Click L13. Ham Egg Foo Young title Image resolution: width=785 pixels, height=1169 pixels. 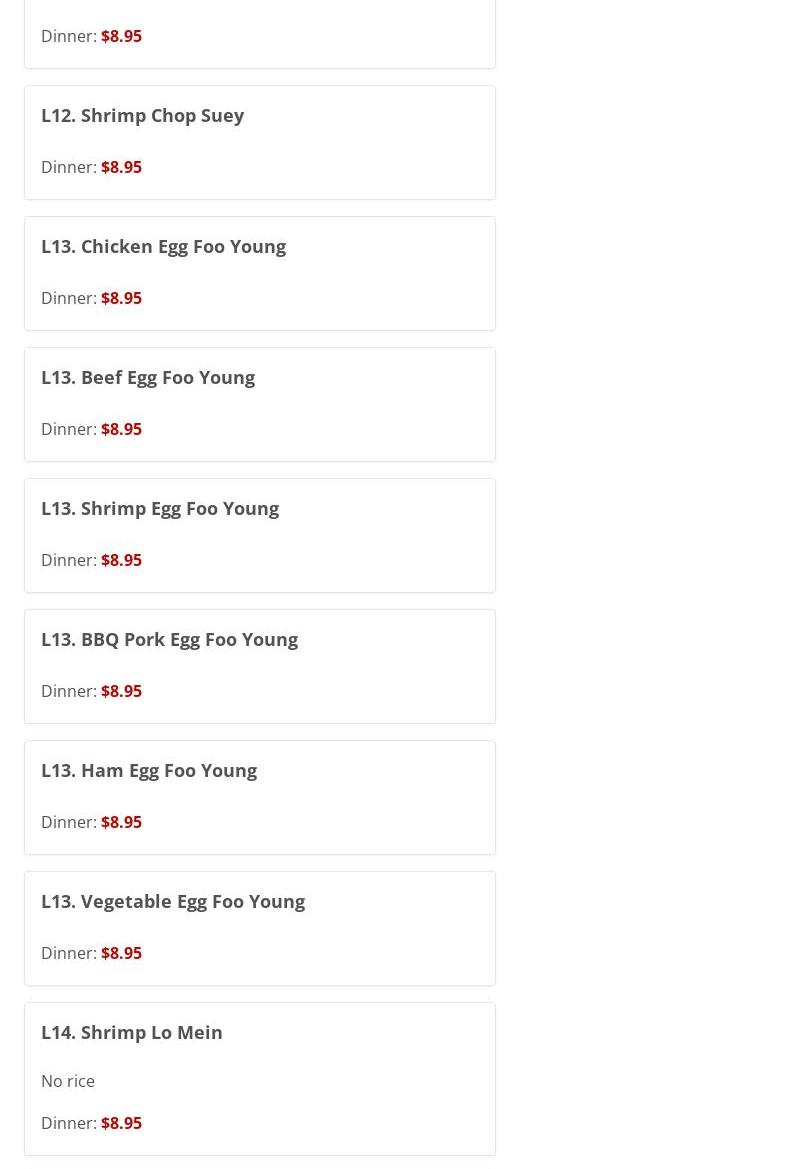[x=149, y=771]
